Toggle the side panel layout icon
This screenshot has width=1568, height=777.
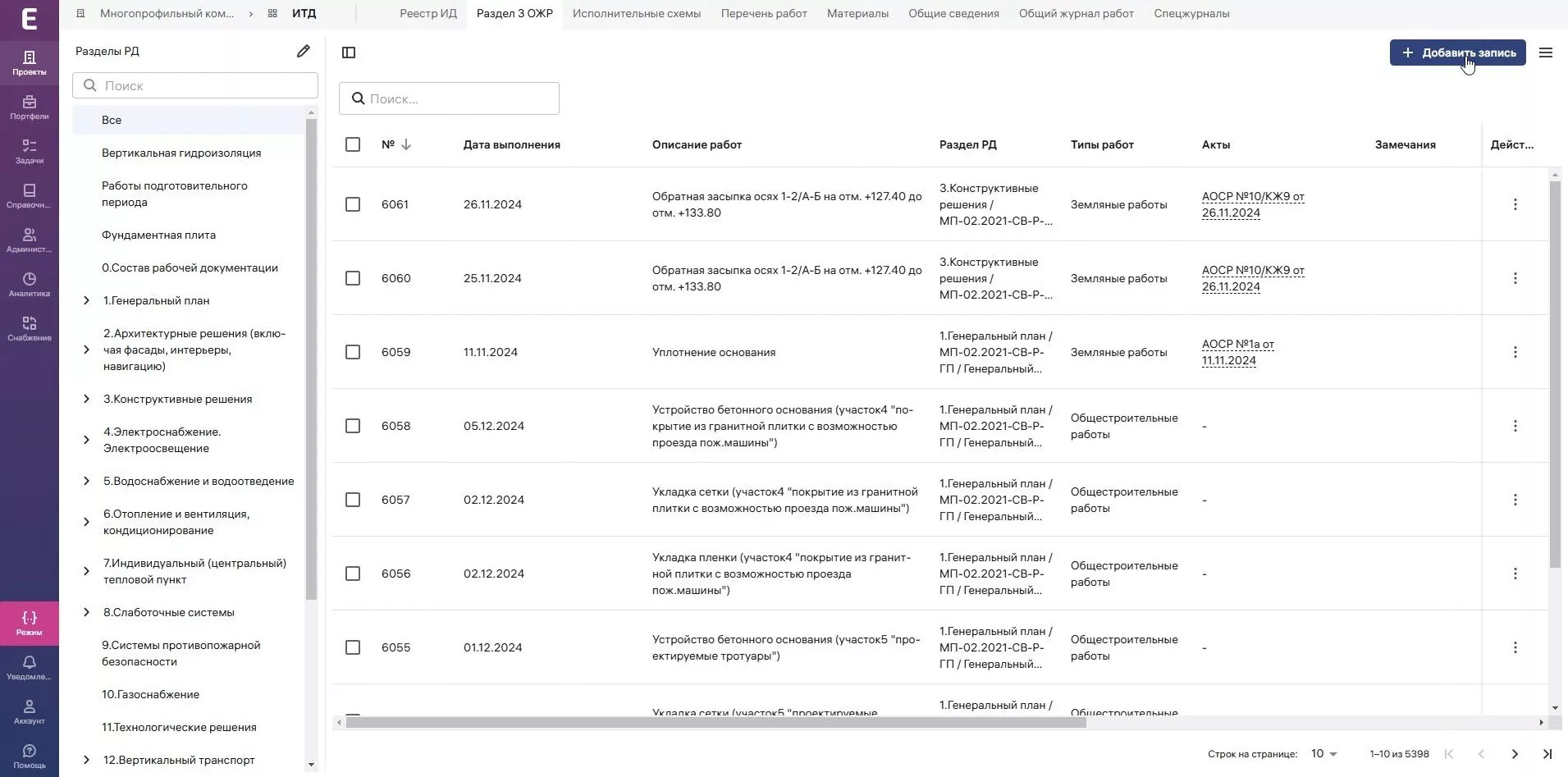(x=349, y=53)
